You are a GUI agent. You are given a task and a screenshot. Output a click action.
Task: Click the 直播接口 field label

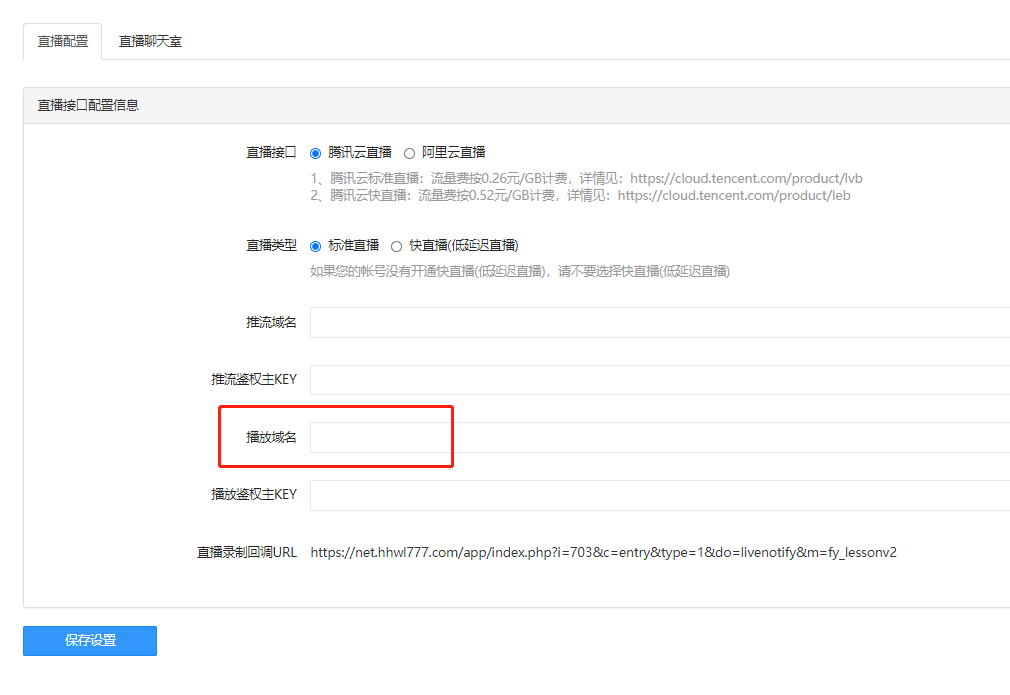click(271, 153)
